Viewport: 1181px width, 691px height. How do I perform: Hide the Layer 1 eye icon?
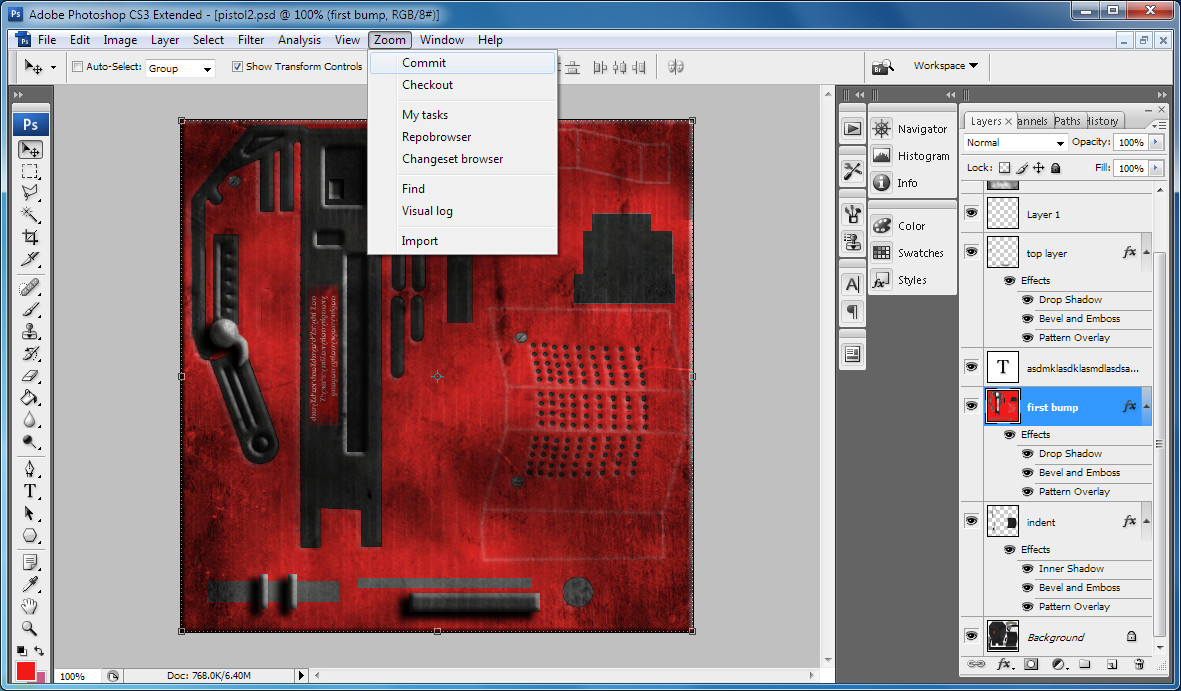[970, 214]
